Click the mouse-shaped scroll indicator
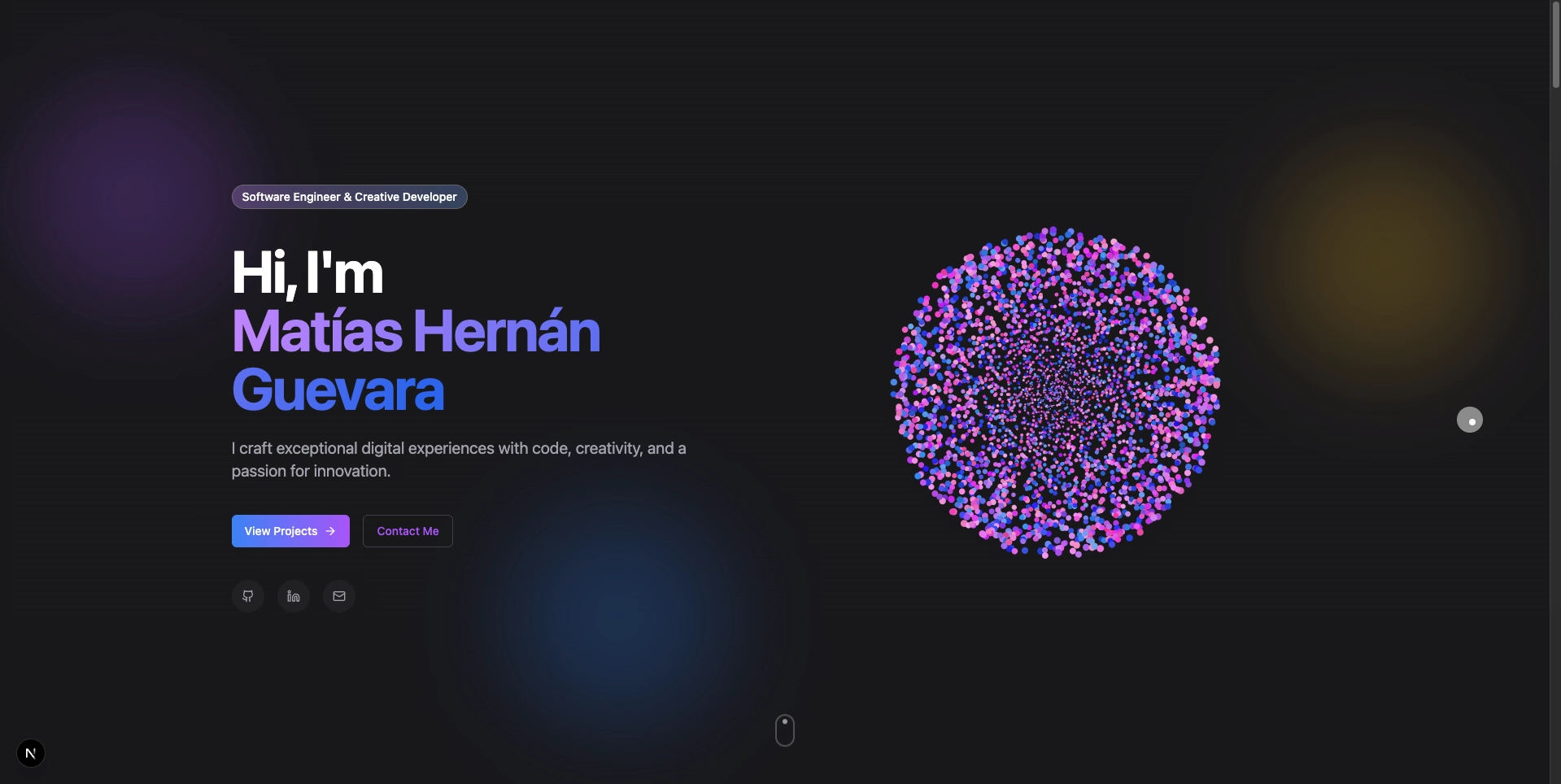This screenshot has height=784, width=1561. click(x=784, y=730)
